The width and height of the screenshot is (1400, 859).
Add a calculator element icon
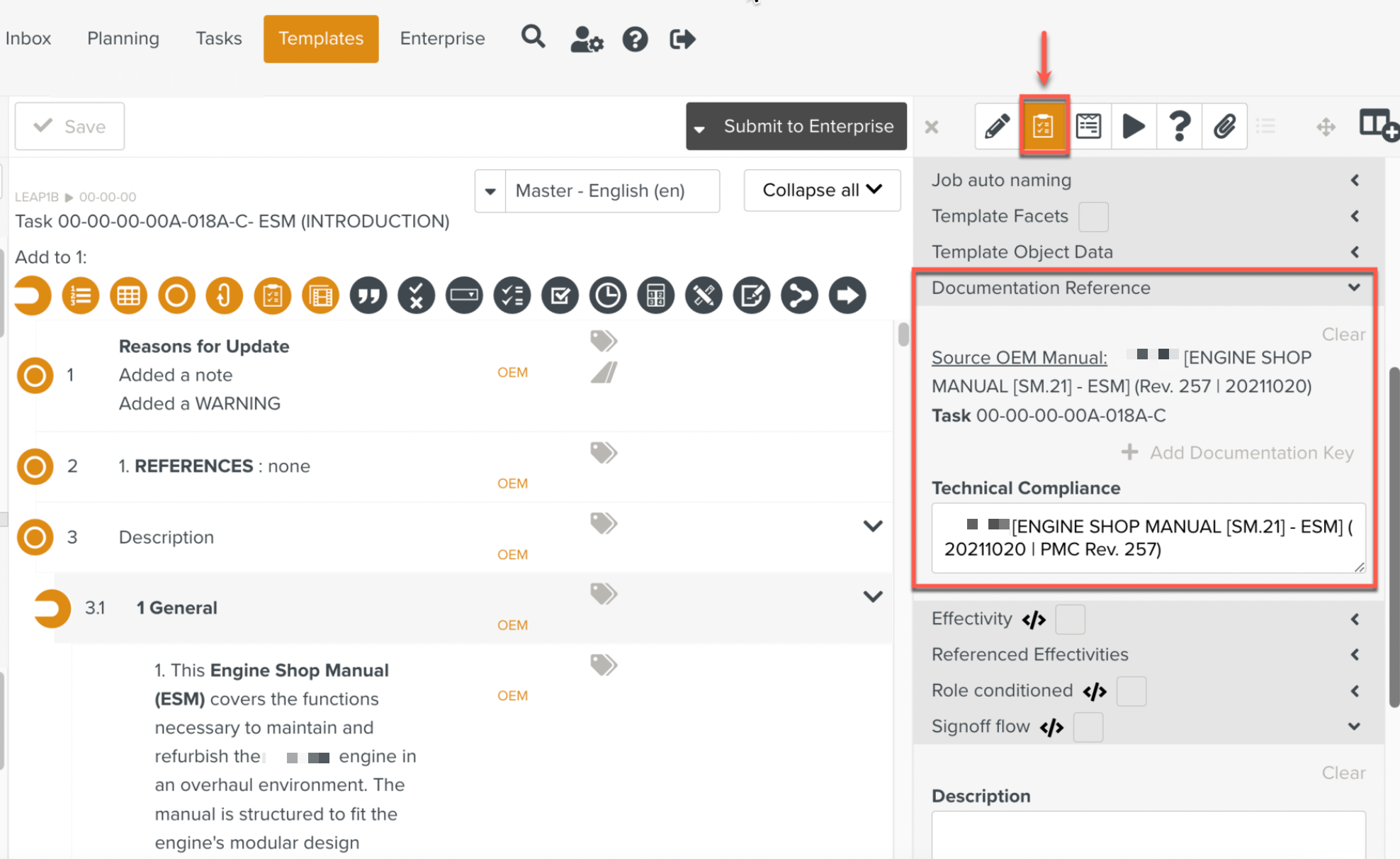[x=655, y=296]
